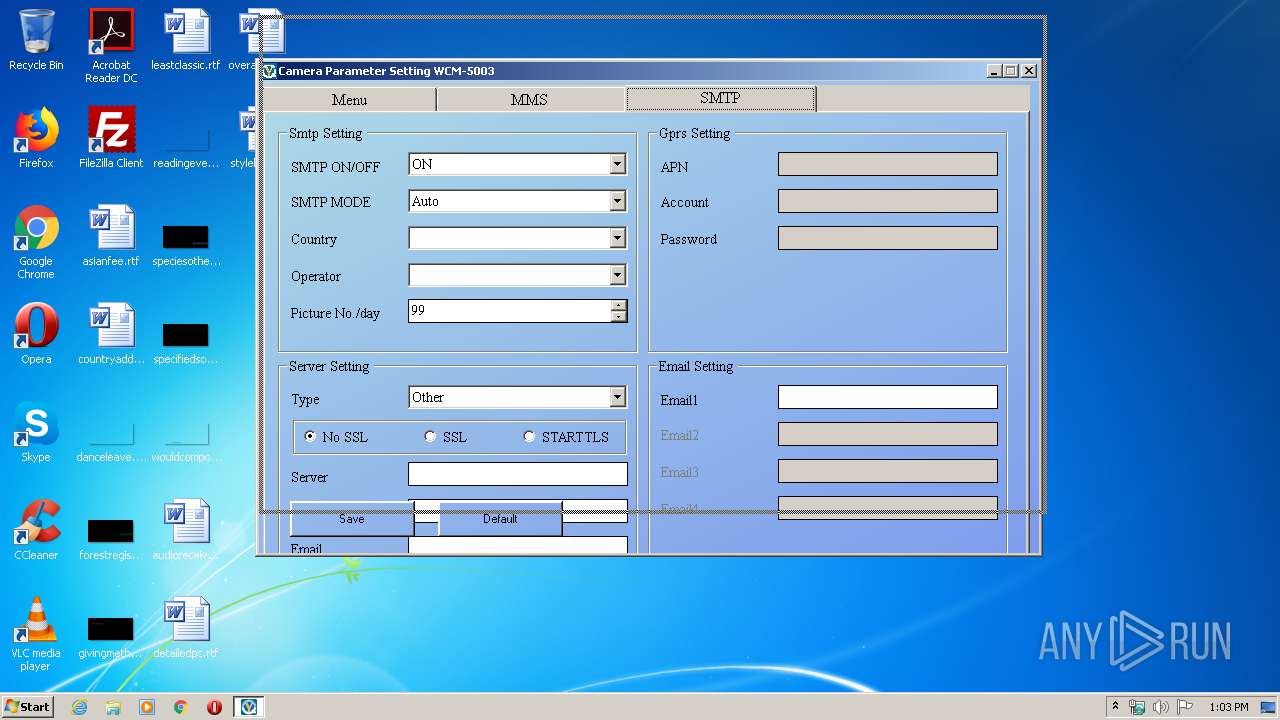Click the Save button
Image resolution: width=1280 pixels, height=720 pixels.
pos(352,519)
